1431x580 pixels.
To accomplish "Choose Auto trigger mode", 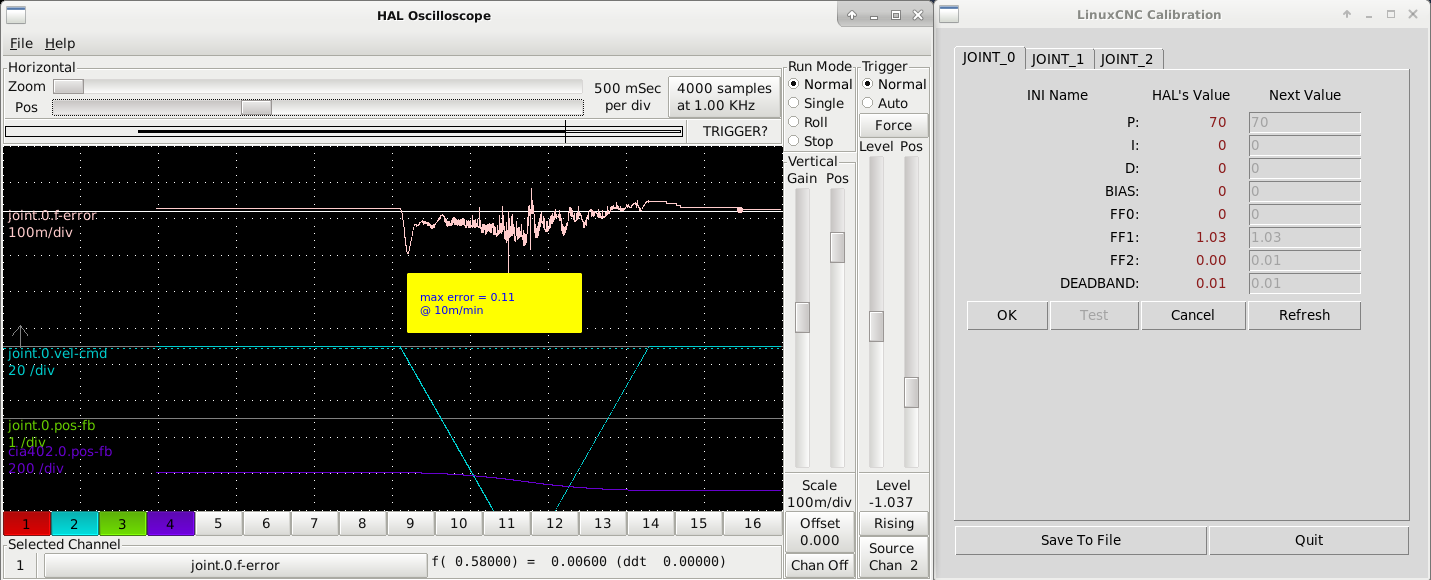I will tap(884, 103).
